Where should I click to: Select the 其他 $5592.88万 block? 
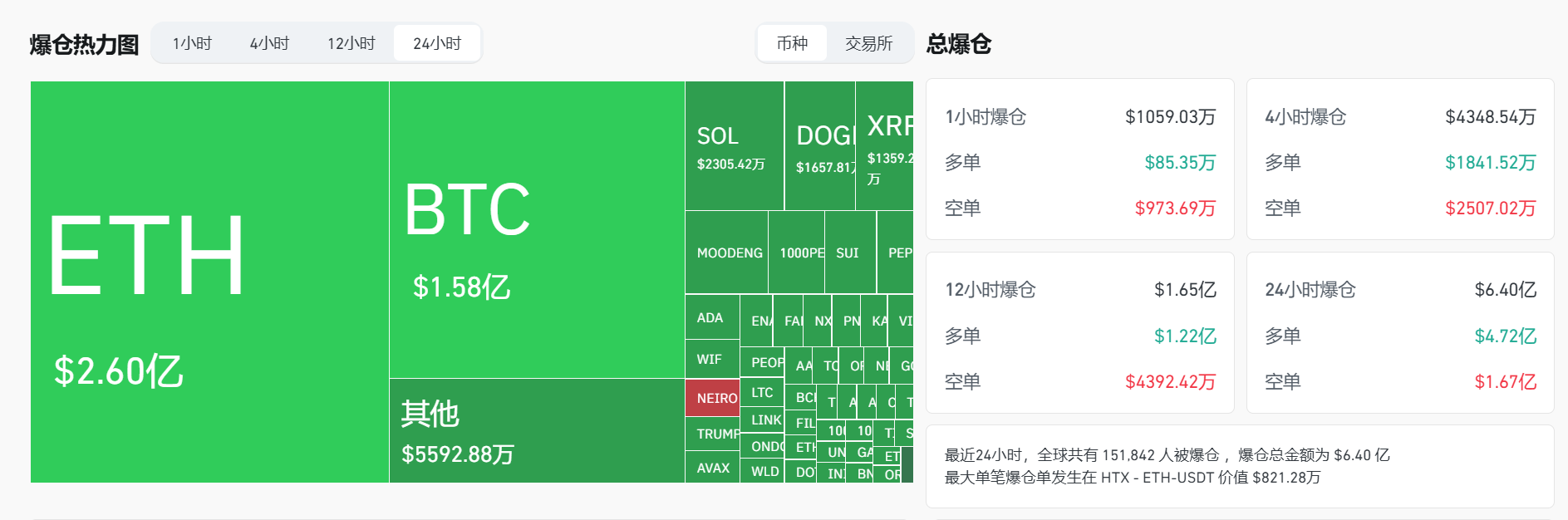point(537,430)
